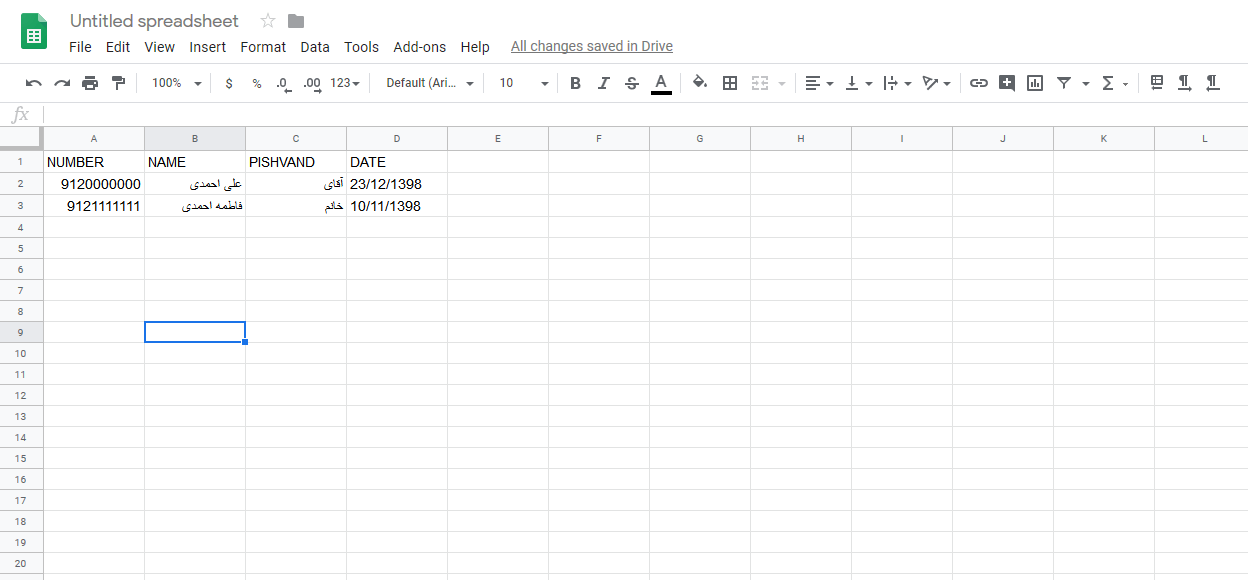Screen dimensions: 1248x580
Task: Star the Untitled spreadsheet
Action: [x=268, y=21]
